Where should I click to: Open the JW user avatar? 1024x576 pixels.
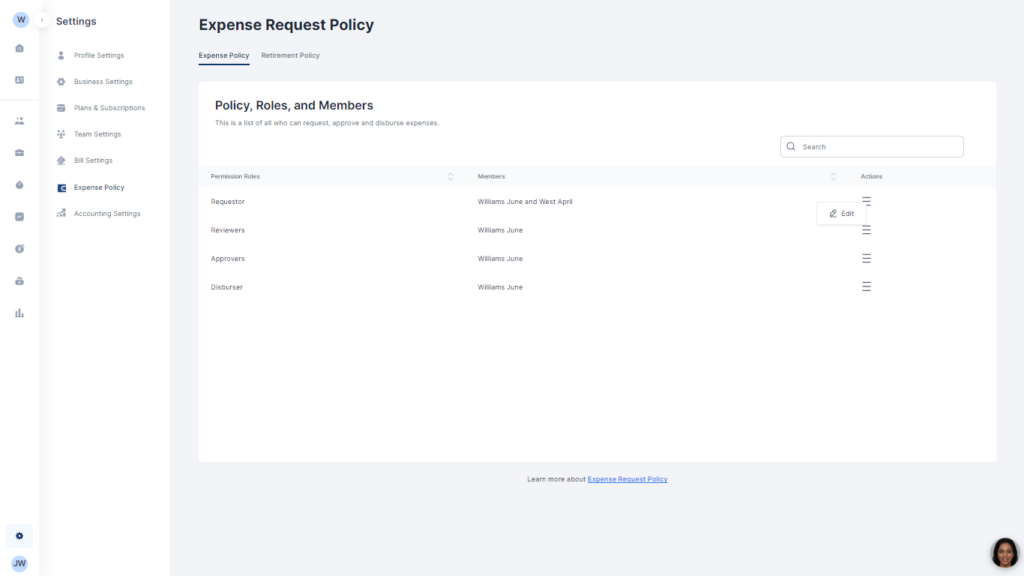click(19, 563)
